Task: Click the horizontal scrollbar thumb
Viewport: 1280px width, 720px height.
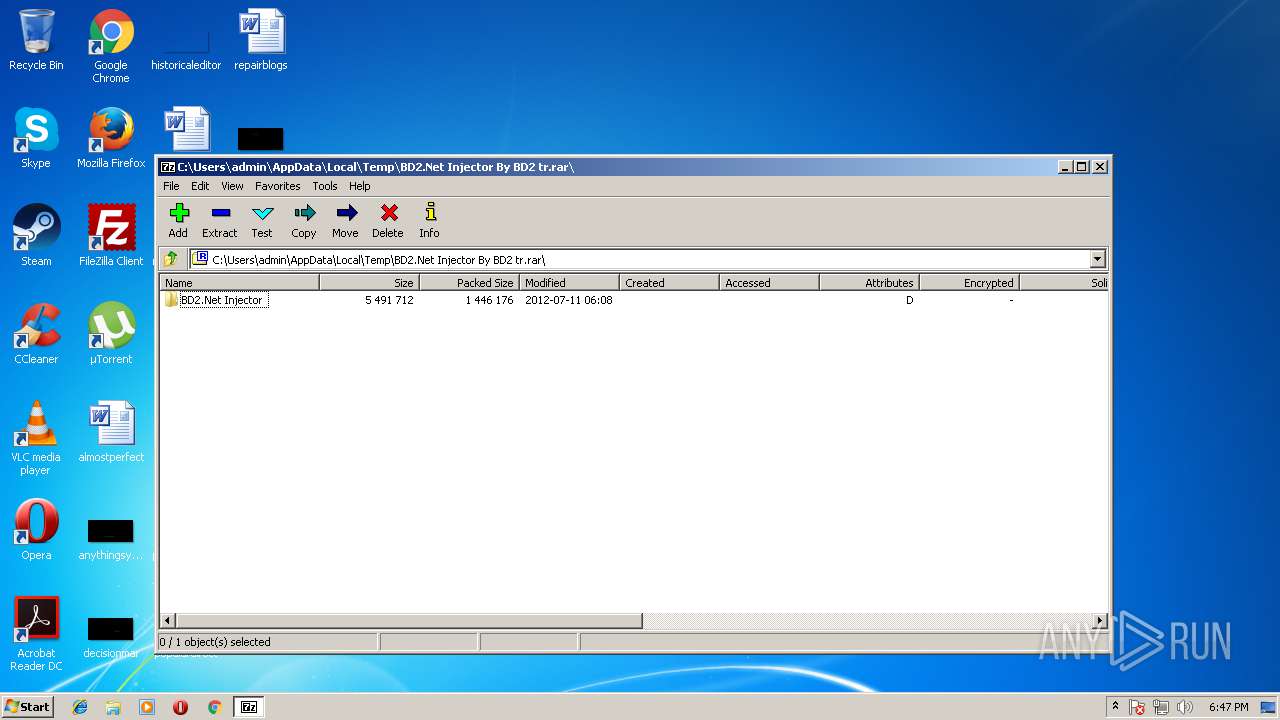Action: click(409, 621)
